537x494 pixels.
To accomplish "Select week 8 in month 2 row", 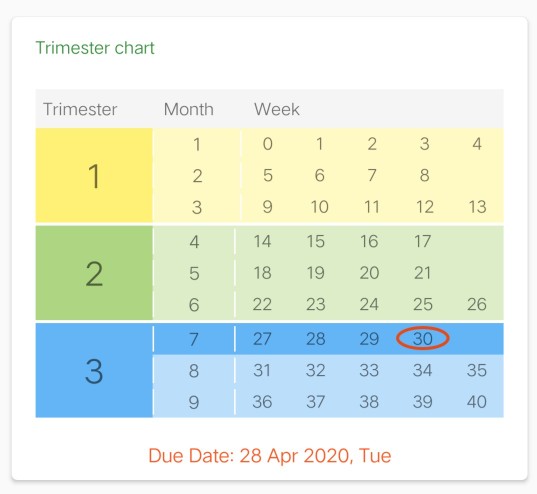I will (424, 175).
